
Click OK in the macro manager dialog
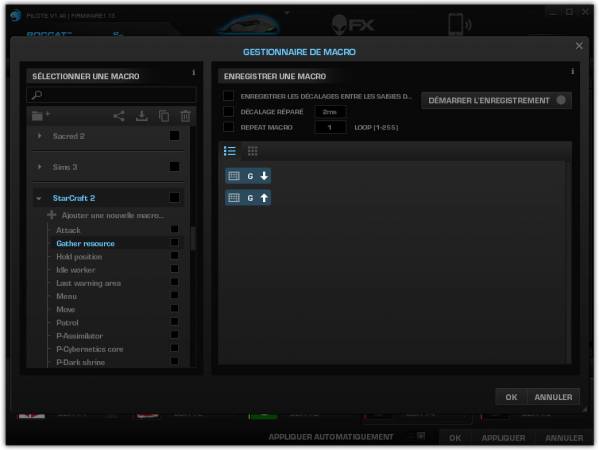click(x=511, y=397)
